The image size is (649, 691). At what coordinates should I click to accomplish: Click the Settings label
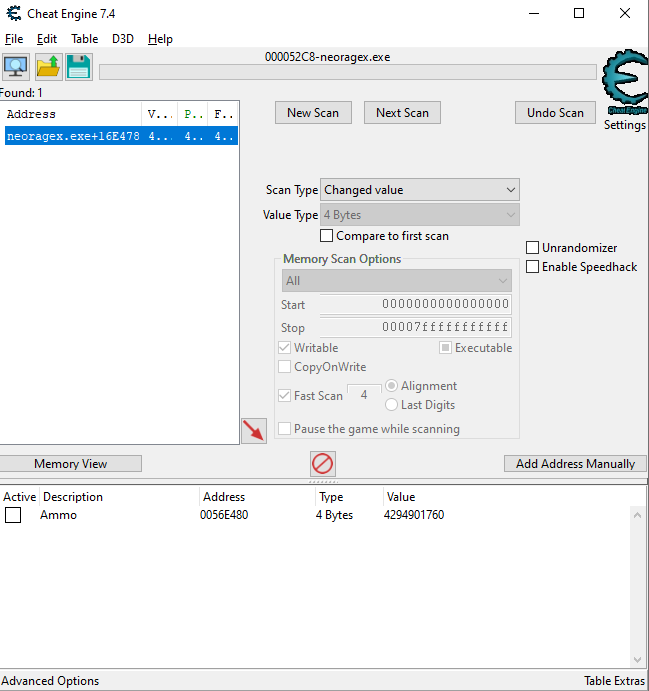pyautogui.click(x=624, y=125)
